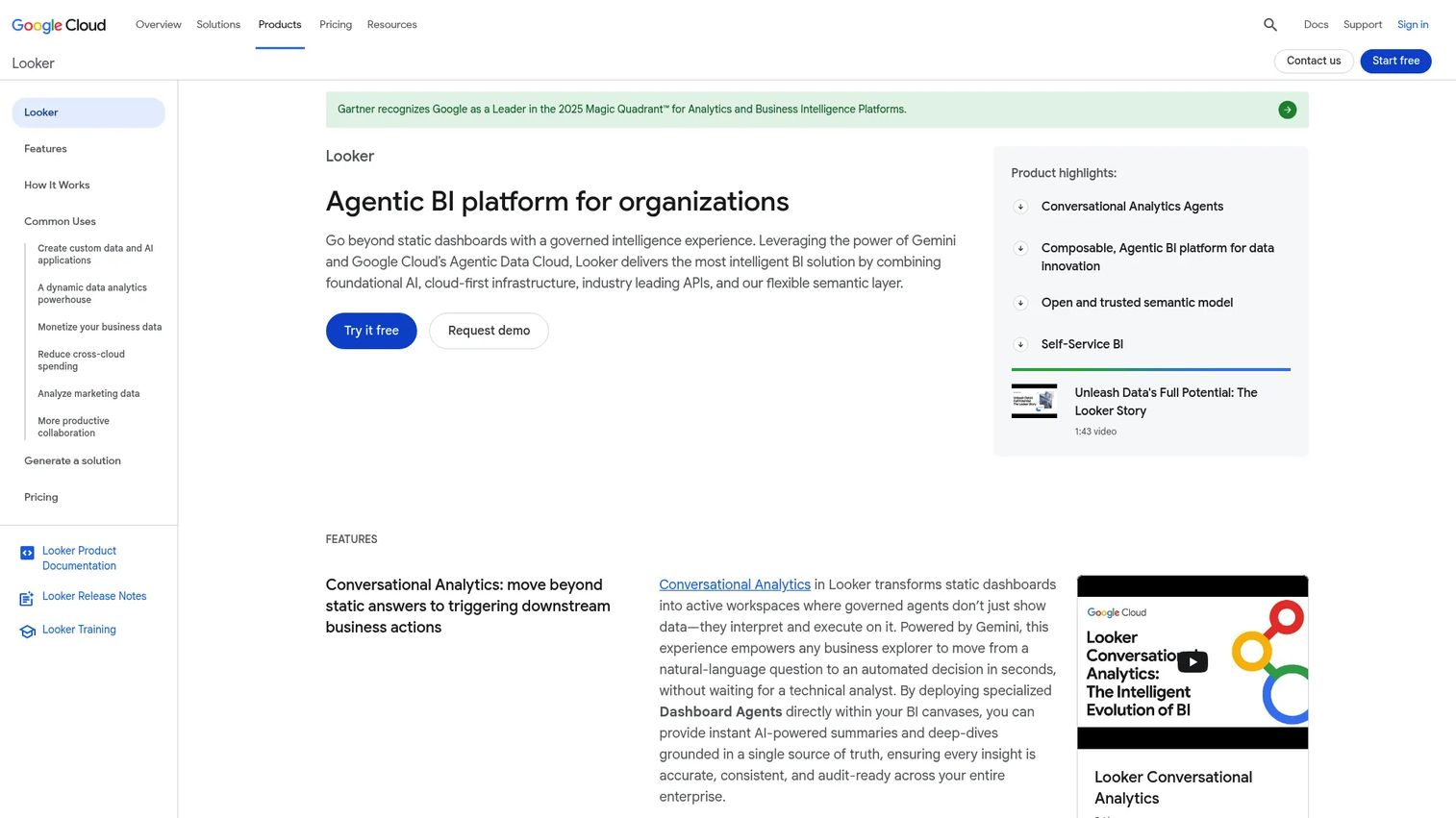Click the Try it free button
The image size is (1456, 818).
(371, 331)
